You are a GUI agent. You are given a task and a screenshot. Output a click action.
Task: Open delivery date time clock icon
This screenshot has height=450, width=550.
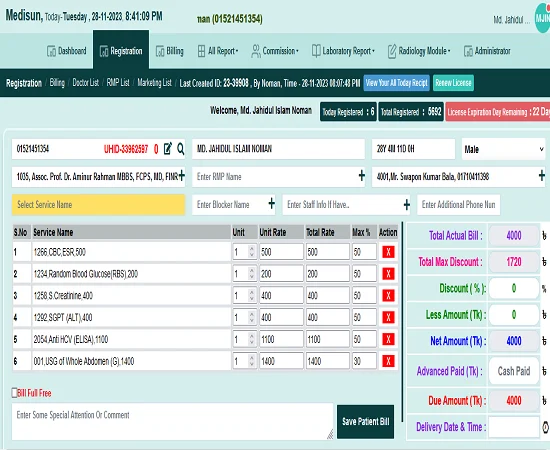coord(545,427)
